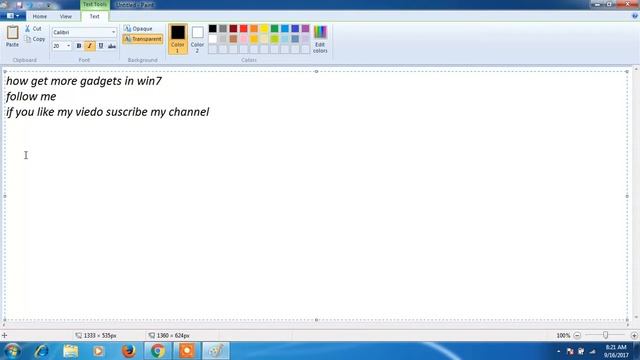
Task: Click the Paste clipboard icon
Action: point(12,33)
